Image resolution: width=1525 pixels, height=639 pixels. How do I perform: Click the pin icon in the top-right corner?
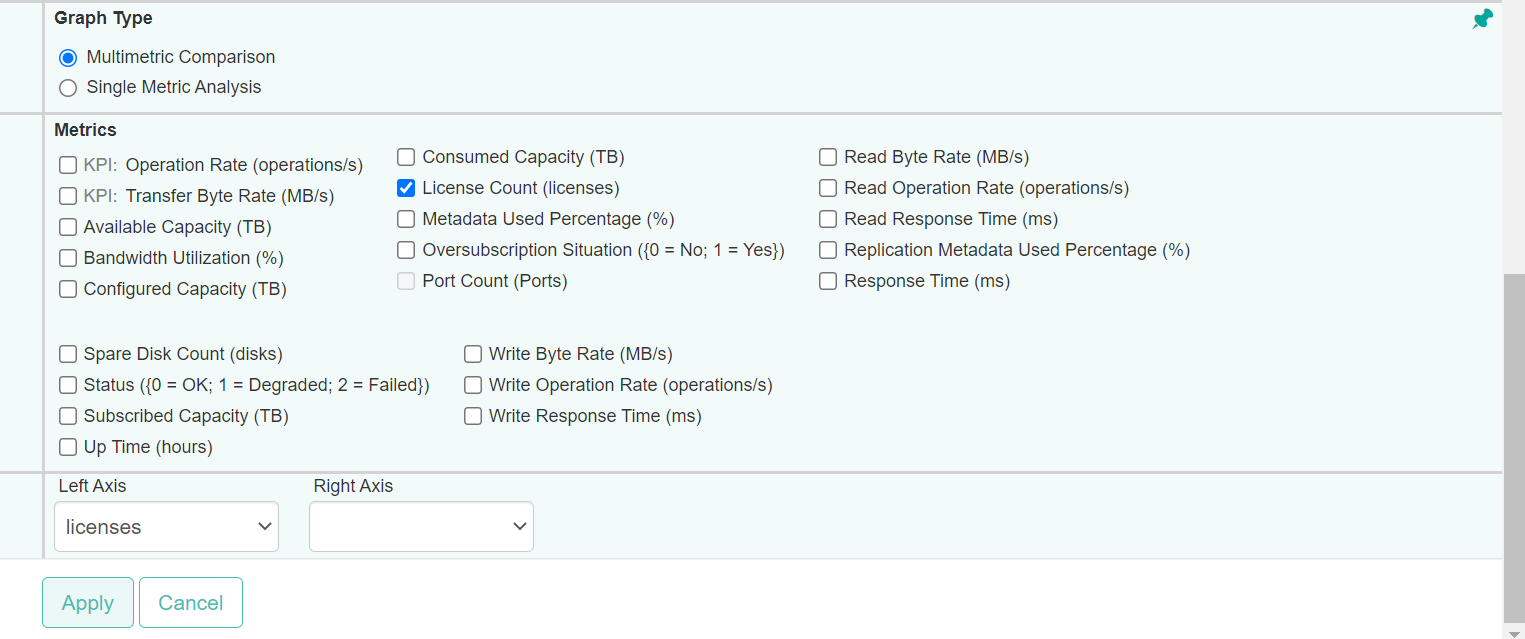(x=1483, y=18)
